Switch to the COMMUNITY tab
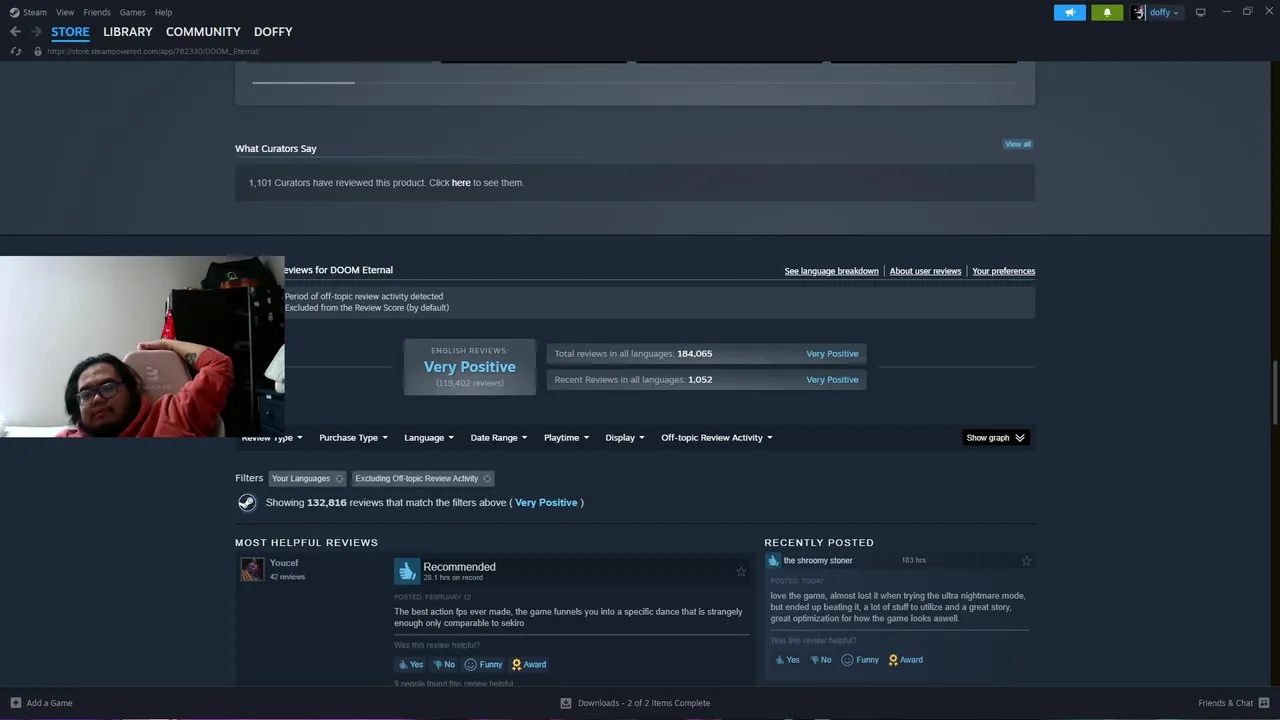The height and width of the screenshot is (720, 1280). click(203, 32)
